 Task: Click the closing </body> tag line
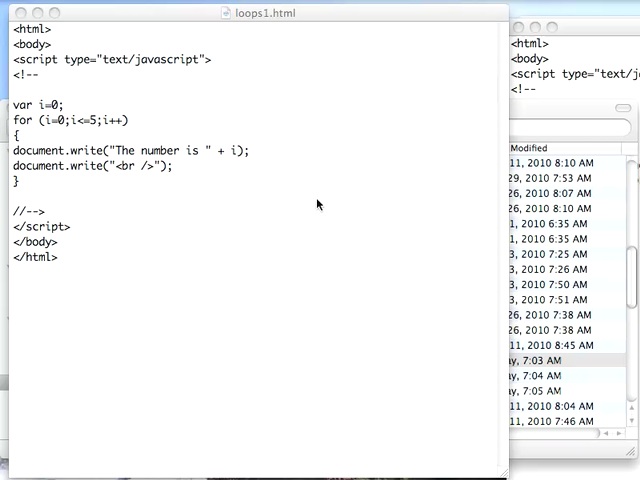35,242
